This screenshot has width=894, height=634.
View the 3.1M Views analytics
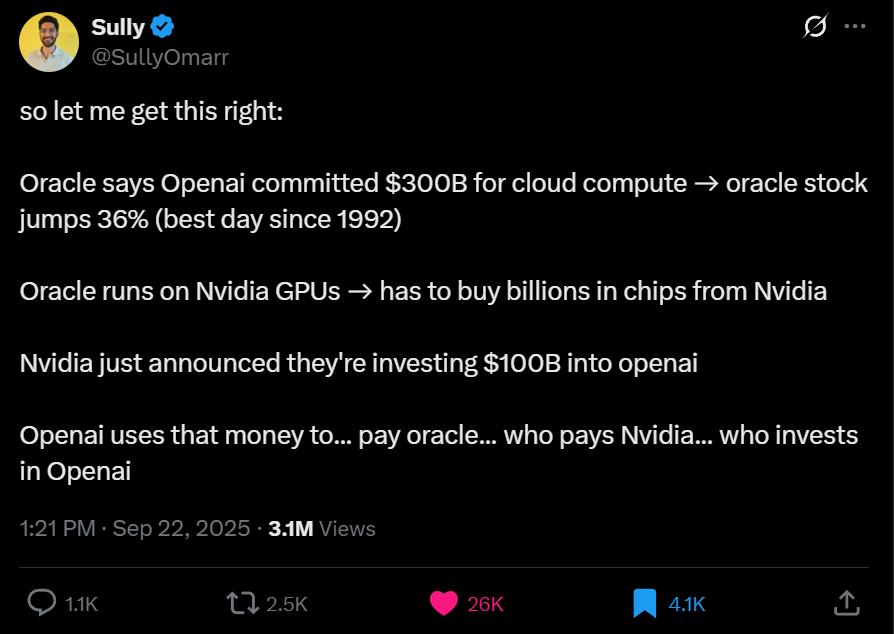coord(322,528)
